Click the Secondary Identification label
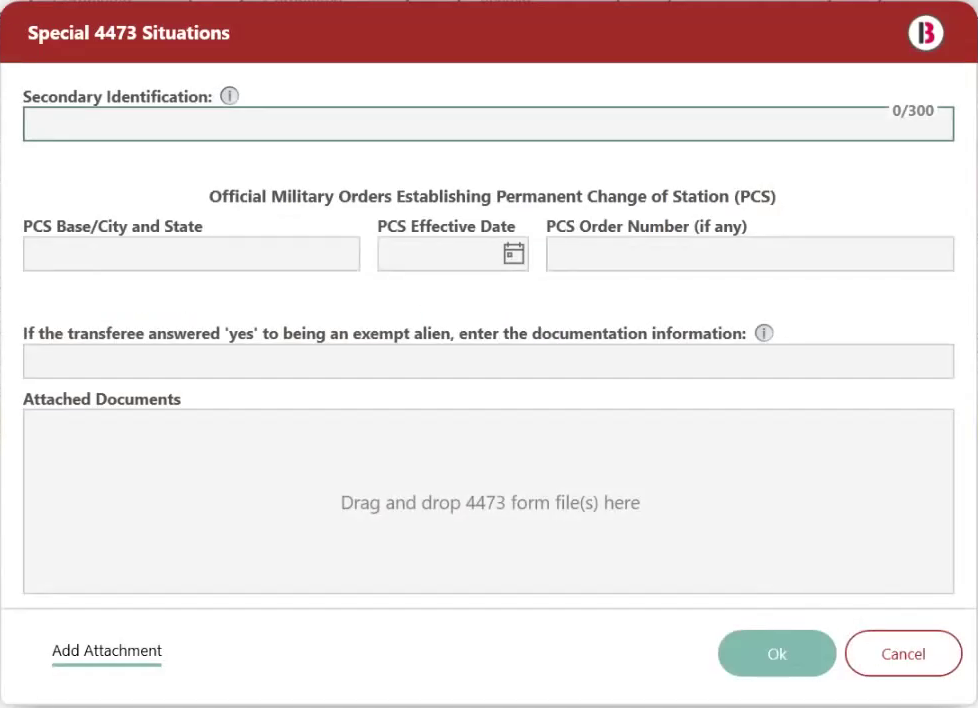The width and height of the screenshot is (978, 708). (118, 97)
